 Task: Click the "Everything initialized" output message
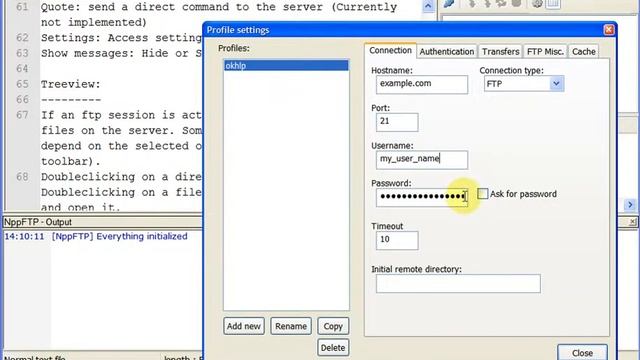click(x=142, y=236)
